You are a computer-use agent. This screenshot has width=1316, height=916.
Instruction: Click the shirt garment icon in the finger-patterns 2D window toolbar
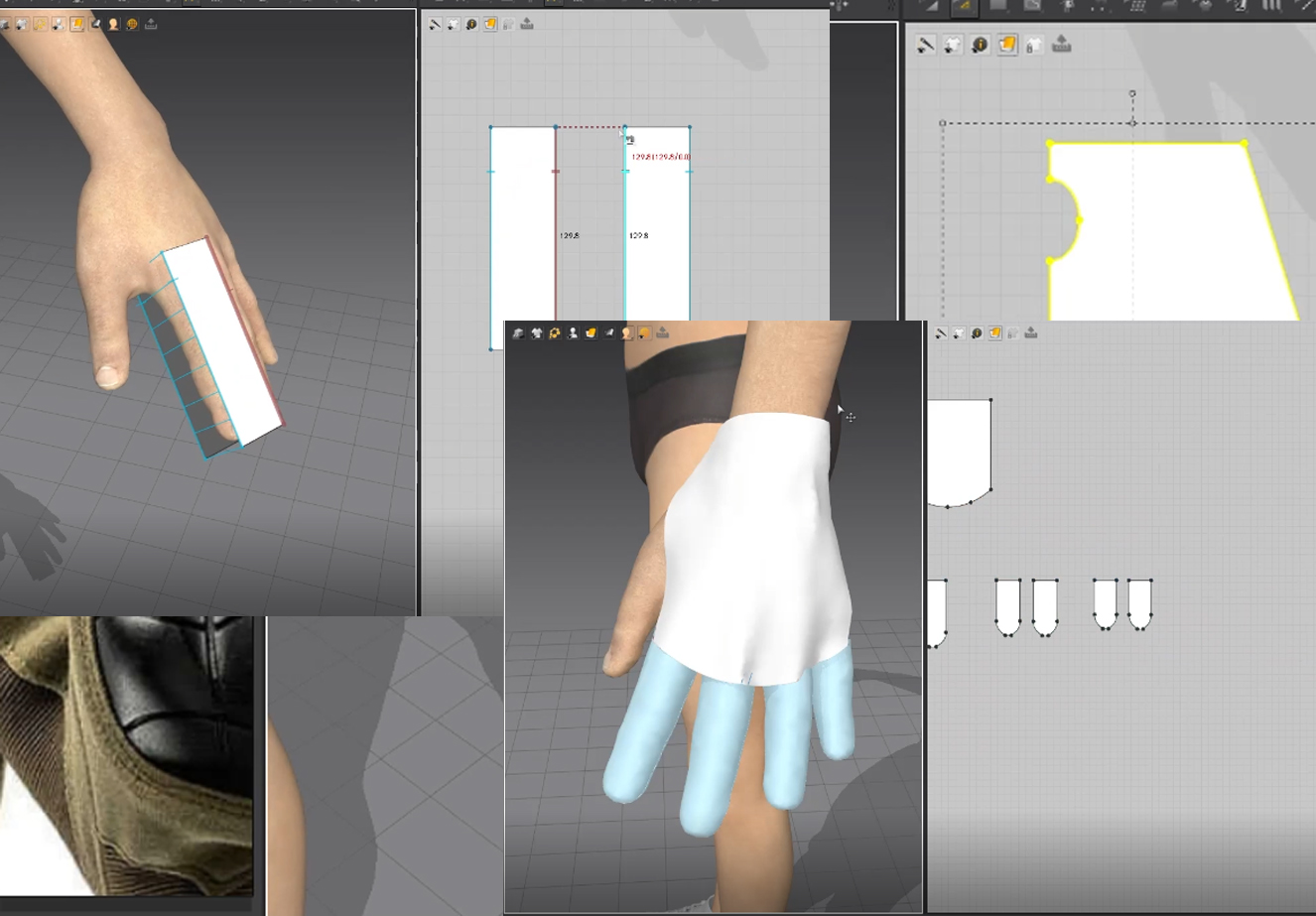point(959,333)
